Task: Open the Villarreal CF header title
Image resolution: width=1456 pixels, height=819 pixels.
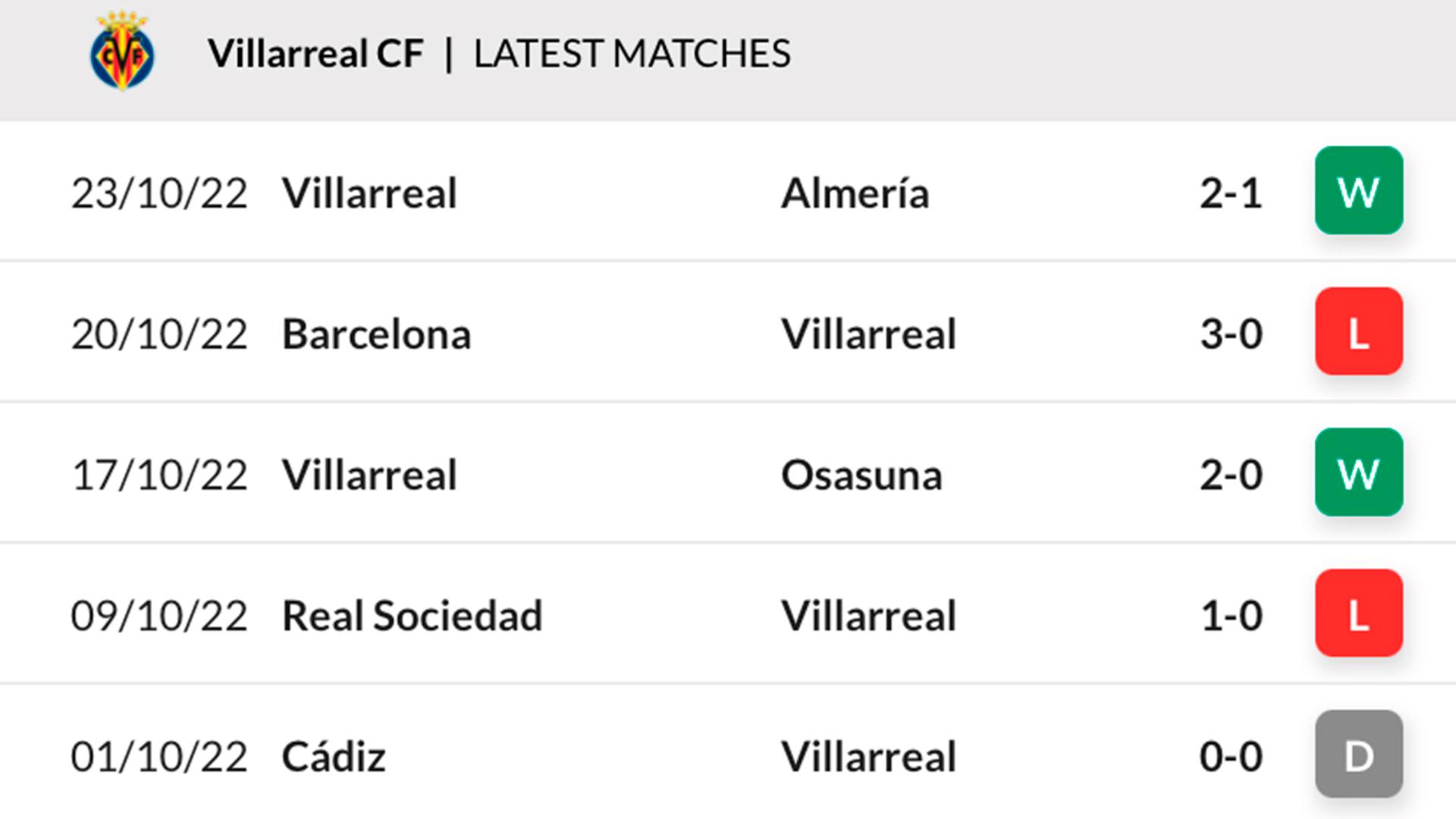Action: tap(315, 54)
